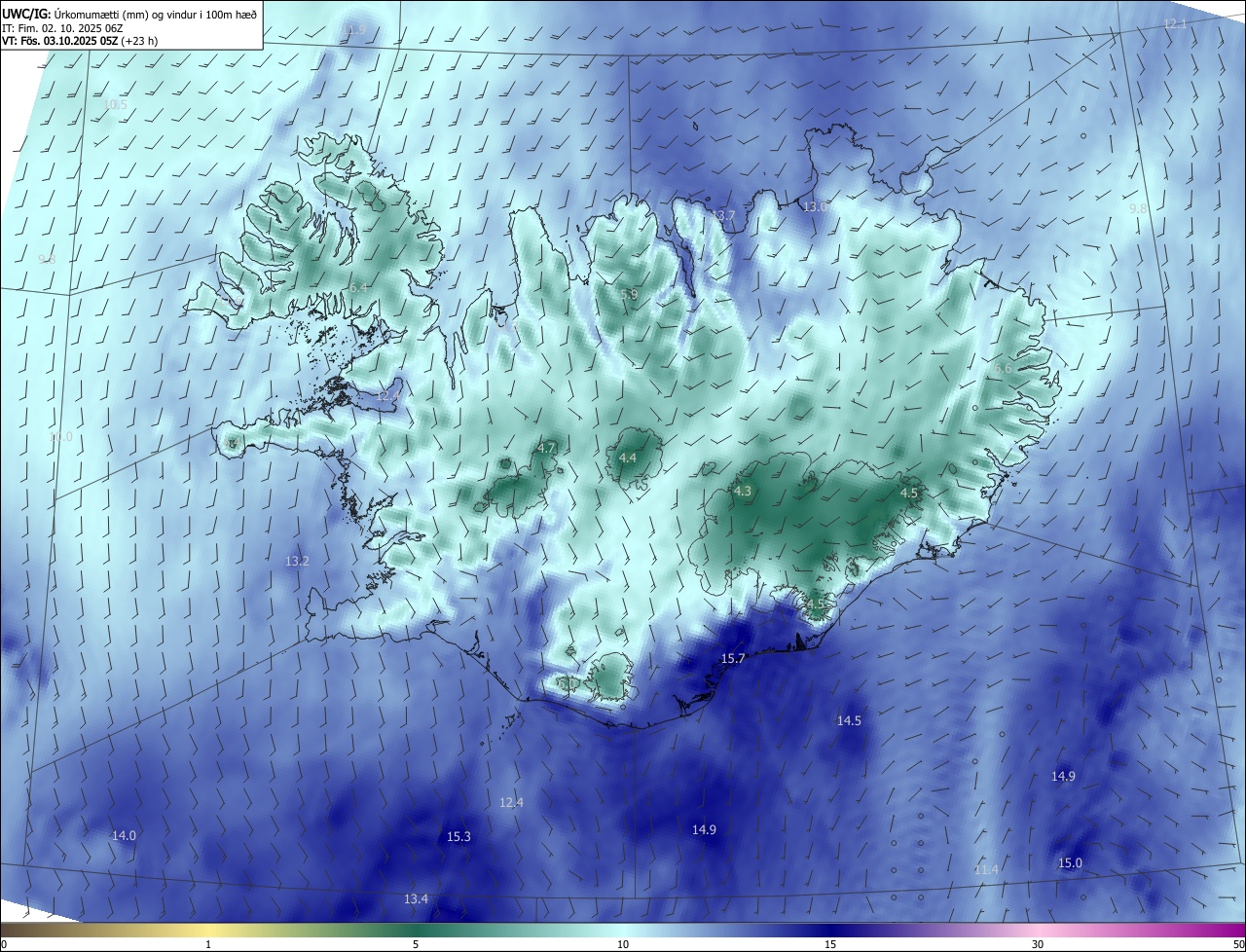Click the brown start of the color scale
This screenshot has height=952, width=1246.
pos(19,930)
